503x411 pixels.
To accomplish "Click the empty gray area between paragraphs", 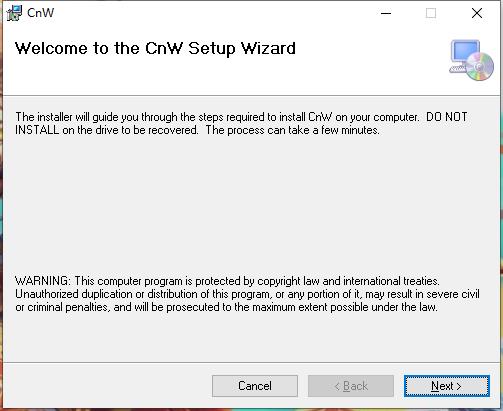I will pyautogui.click(x=251, y=205).
